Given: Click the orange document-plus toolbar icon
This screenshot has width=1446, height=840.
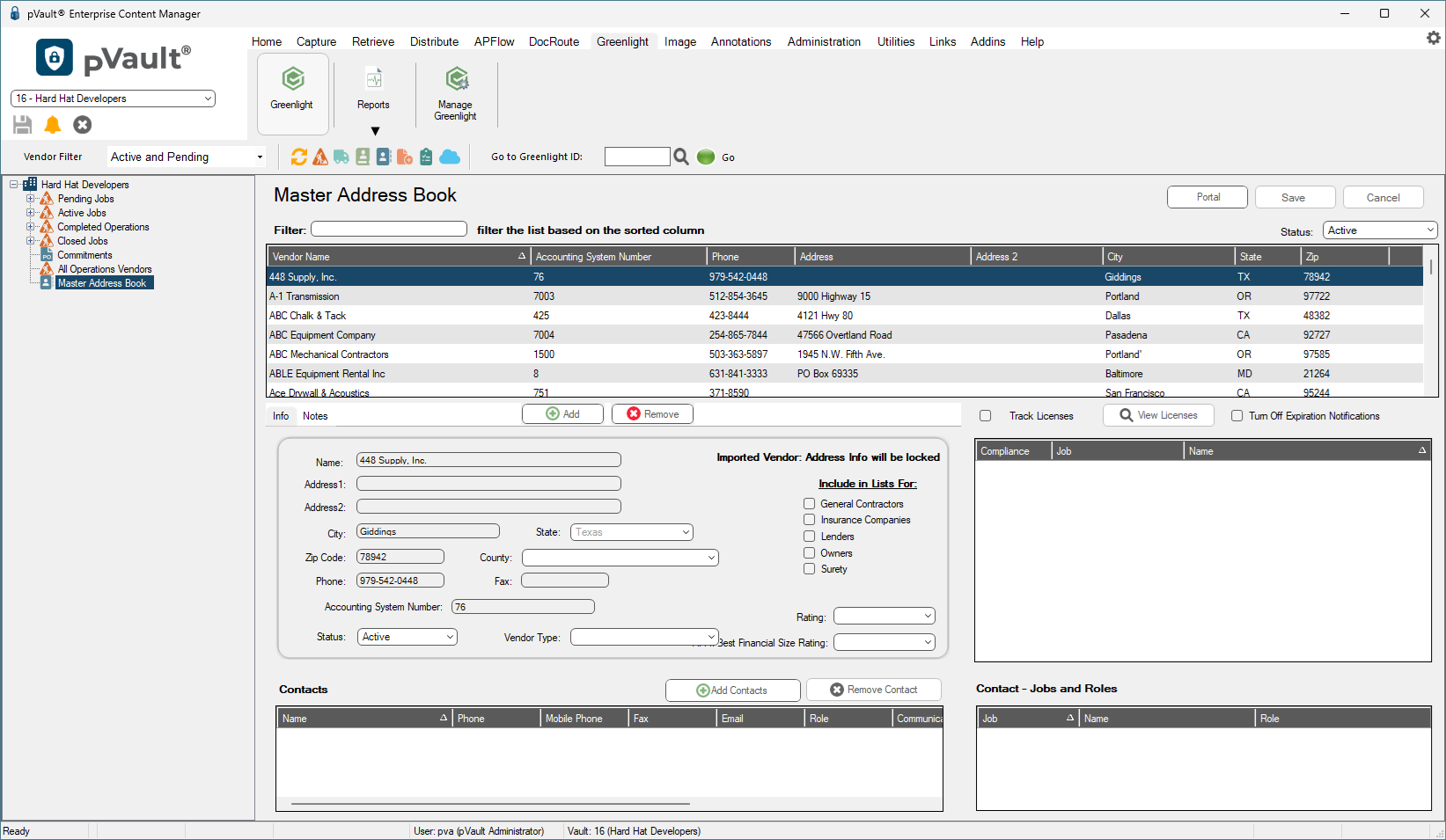Looking at the screenshot, I should tap(405, 157).
